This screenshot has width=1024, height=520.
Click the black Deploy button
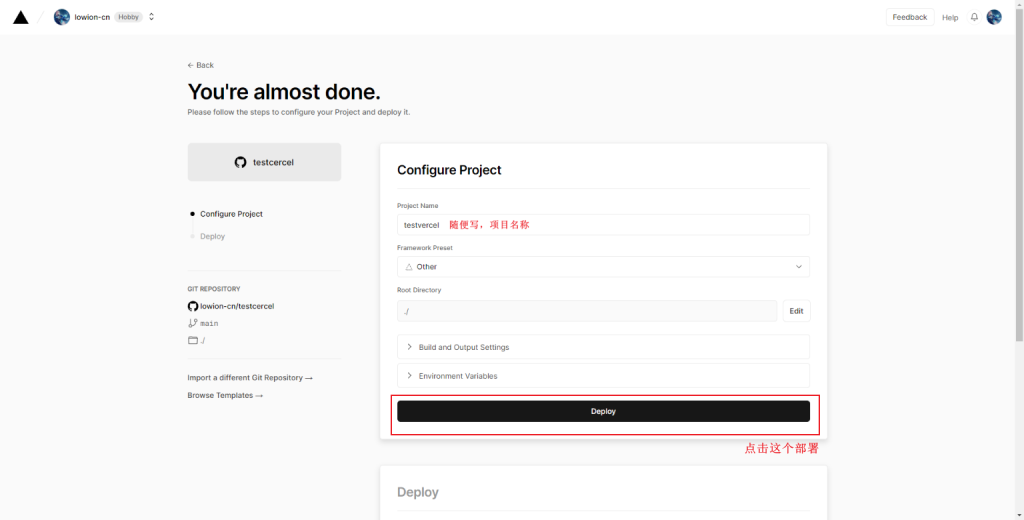pos(603,412)
